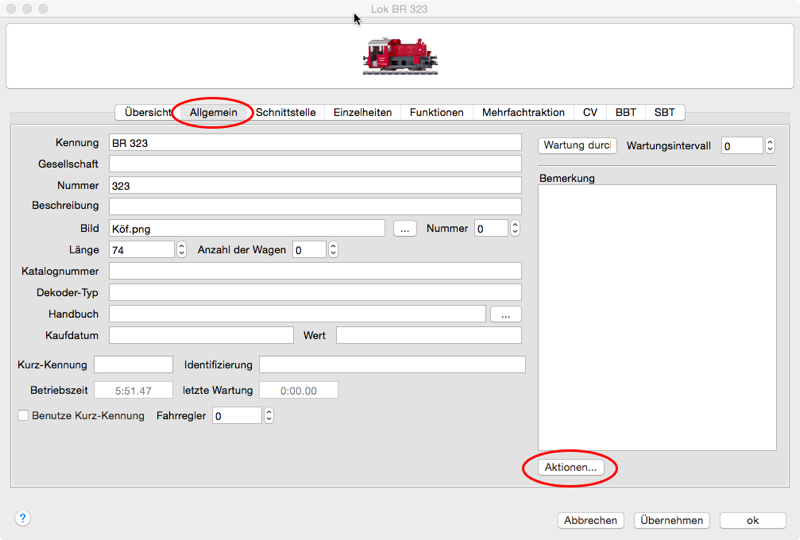Go to the Mehrfachtraktion tab

click(523, 112)
